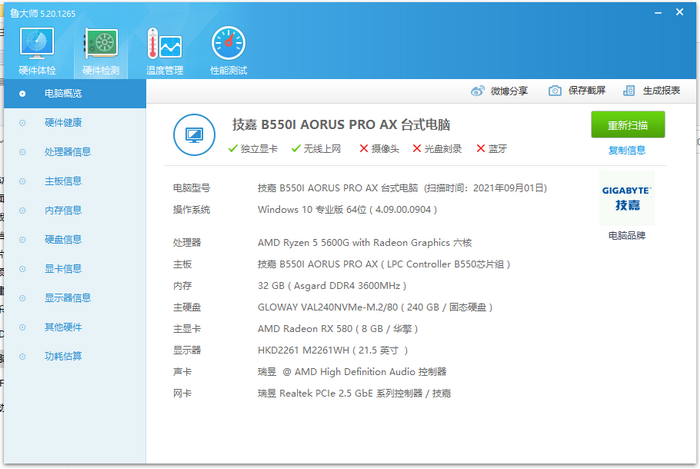This screenshot has width=700, height=469.
Task: Open 显示器信息 monitor info section
Action: tap(67, 297)
